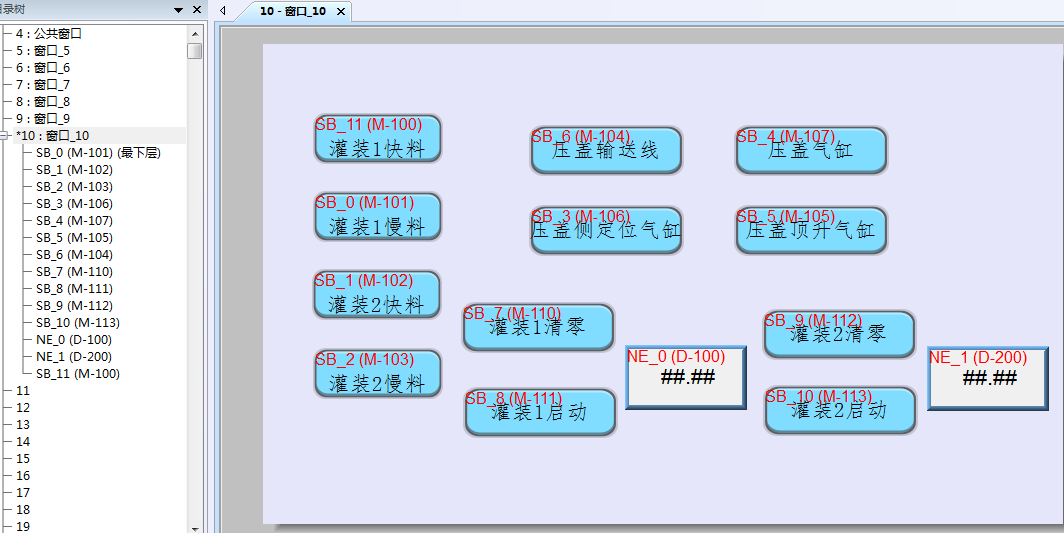The height and width of the screenshot is (533, 1064).
Task: Close the 10 - 窗口_10 tab
Action: tap(340, 11)
